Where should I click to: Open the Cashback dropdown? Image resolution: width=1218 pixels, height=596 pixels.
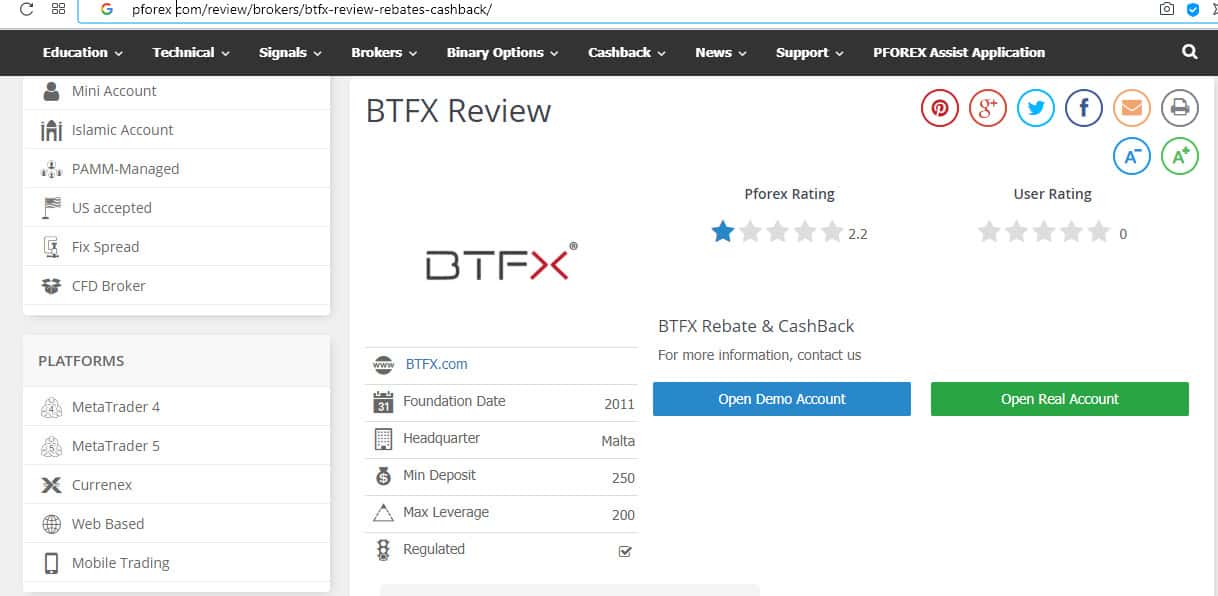point(627,52)
